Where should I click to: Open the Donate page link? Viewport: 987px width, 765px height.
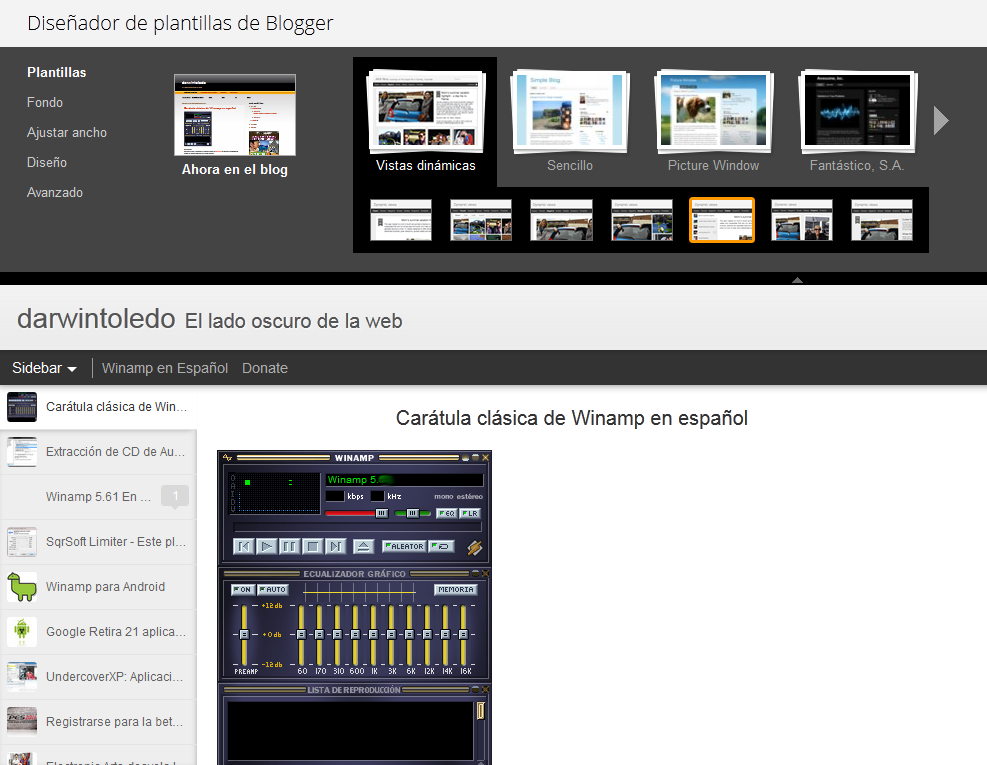pyautogui.click(x=265, y=368)
